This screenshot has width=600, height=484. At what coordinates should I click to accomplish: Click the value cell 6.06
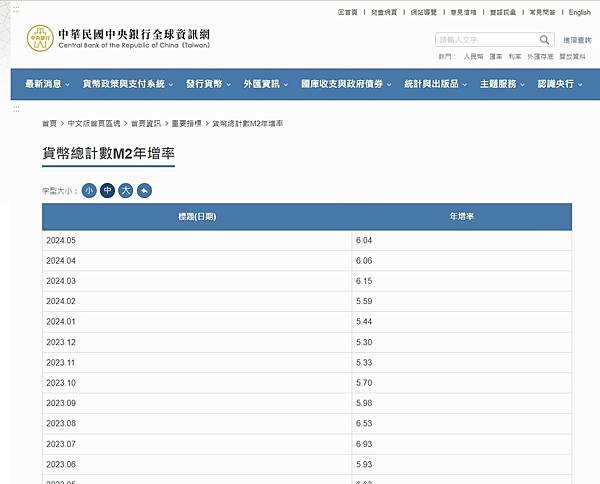pos(461,261)
